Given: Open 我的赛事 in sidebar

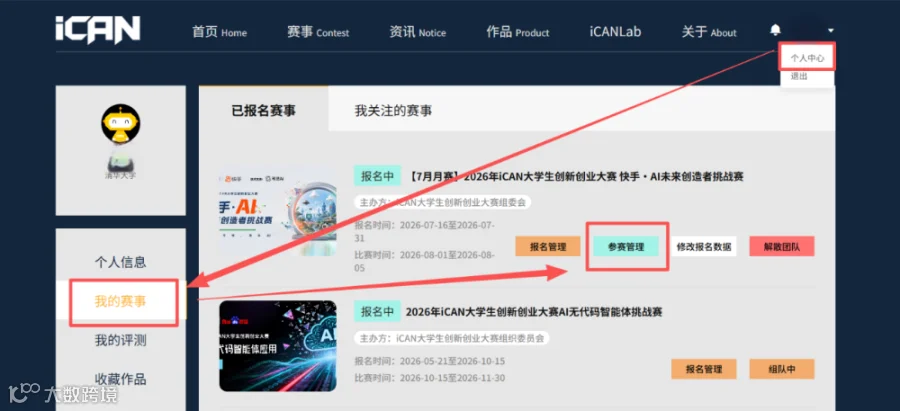Looking at the screenshot, I should point(121,301).
